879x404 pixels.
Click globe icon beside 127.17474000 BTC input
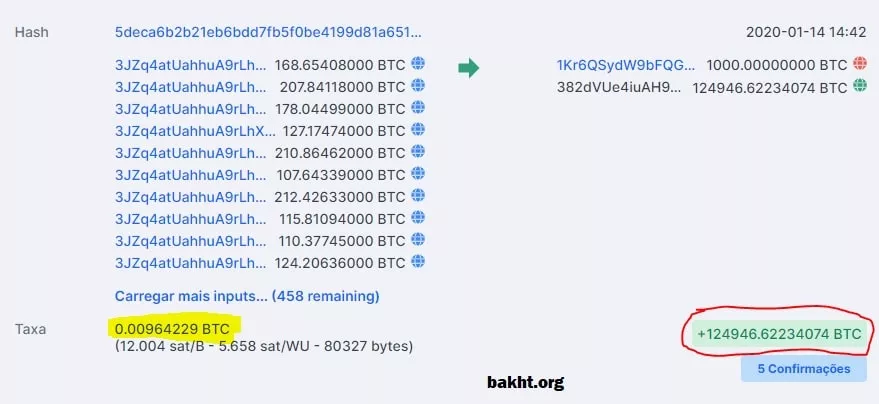point(418,130)
